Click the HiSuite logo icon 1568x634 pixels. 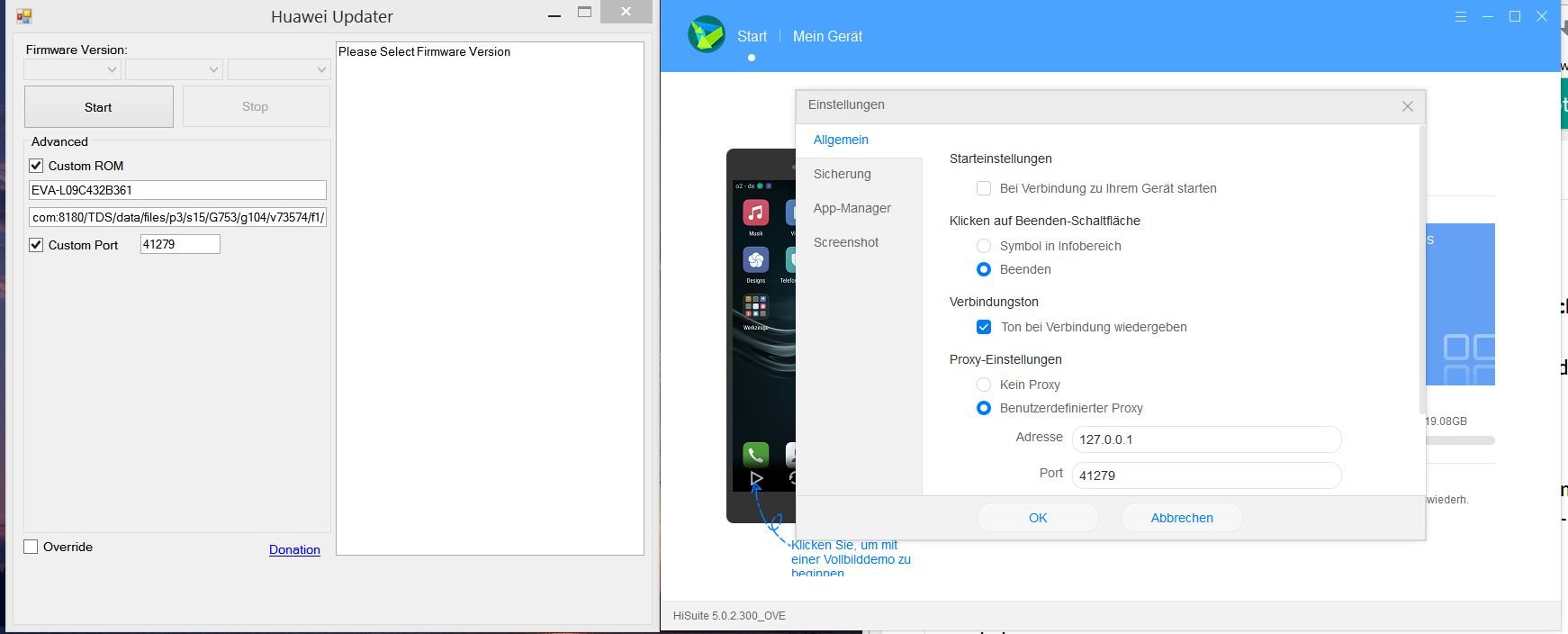tap(707, 35)
